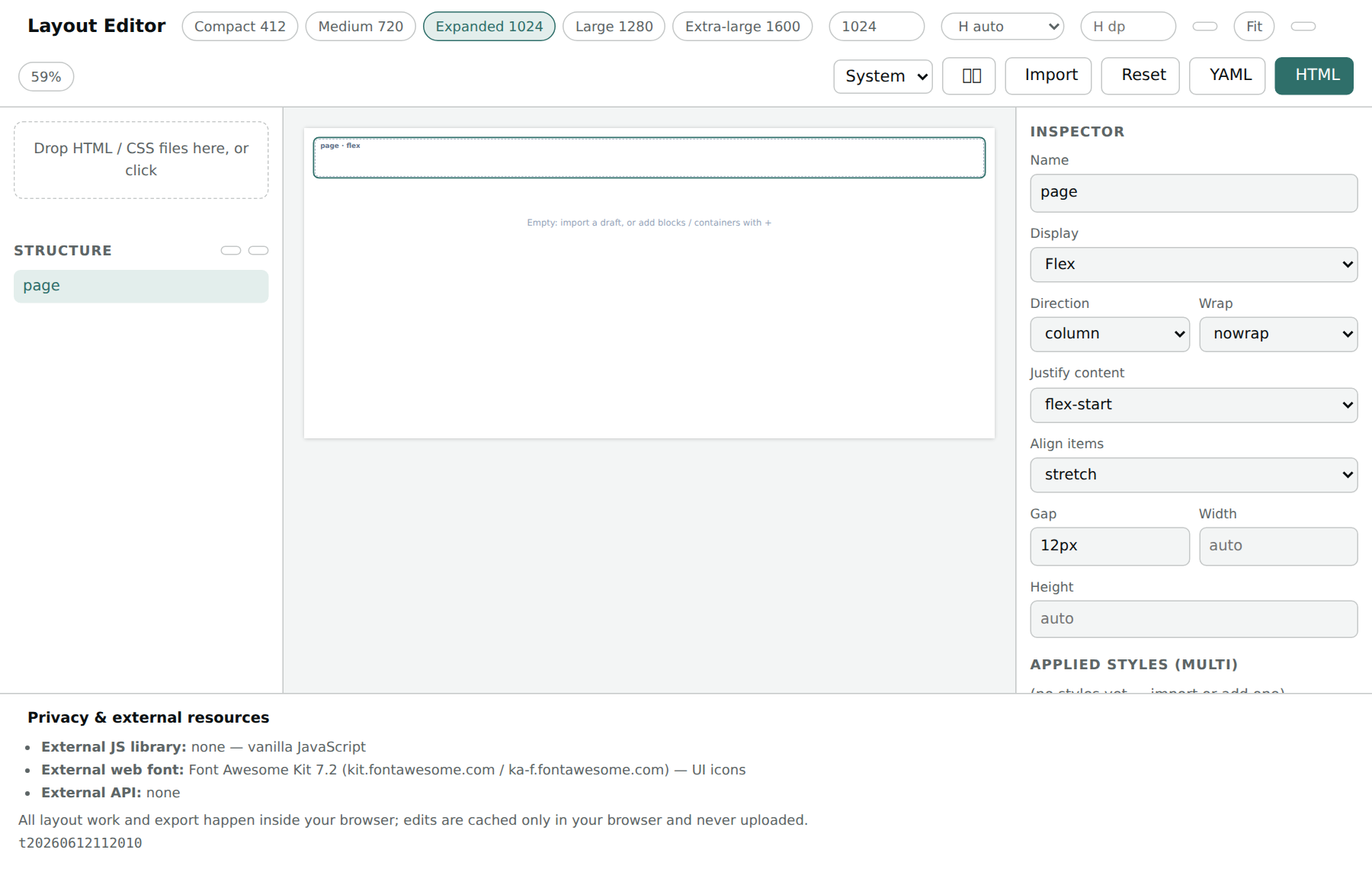Select the Expanded 1024 breakpoint
This screenshot has height=869, width=1372.
489,27
